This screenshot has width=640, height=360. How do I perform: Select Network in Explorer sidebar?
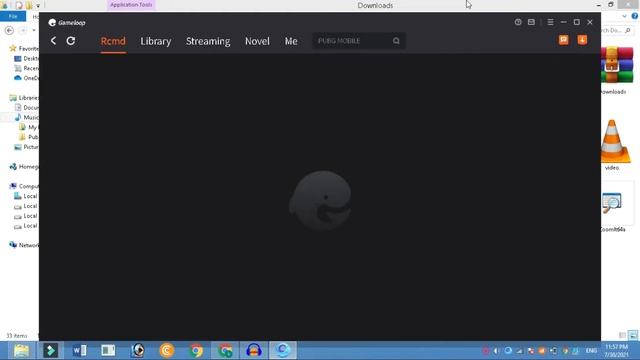(24, 245)
